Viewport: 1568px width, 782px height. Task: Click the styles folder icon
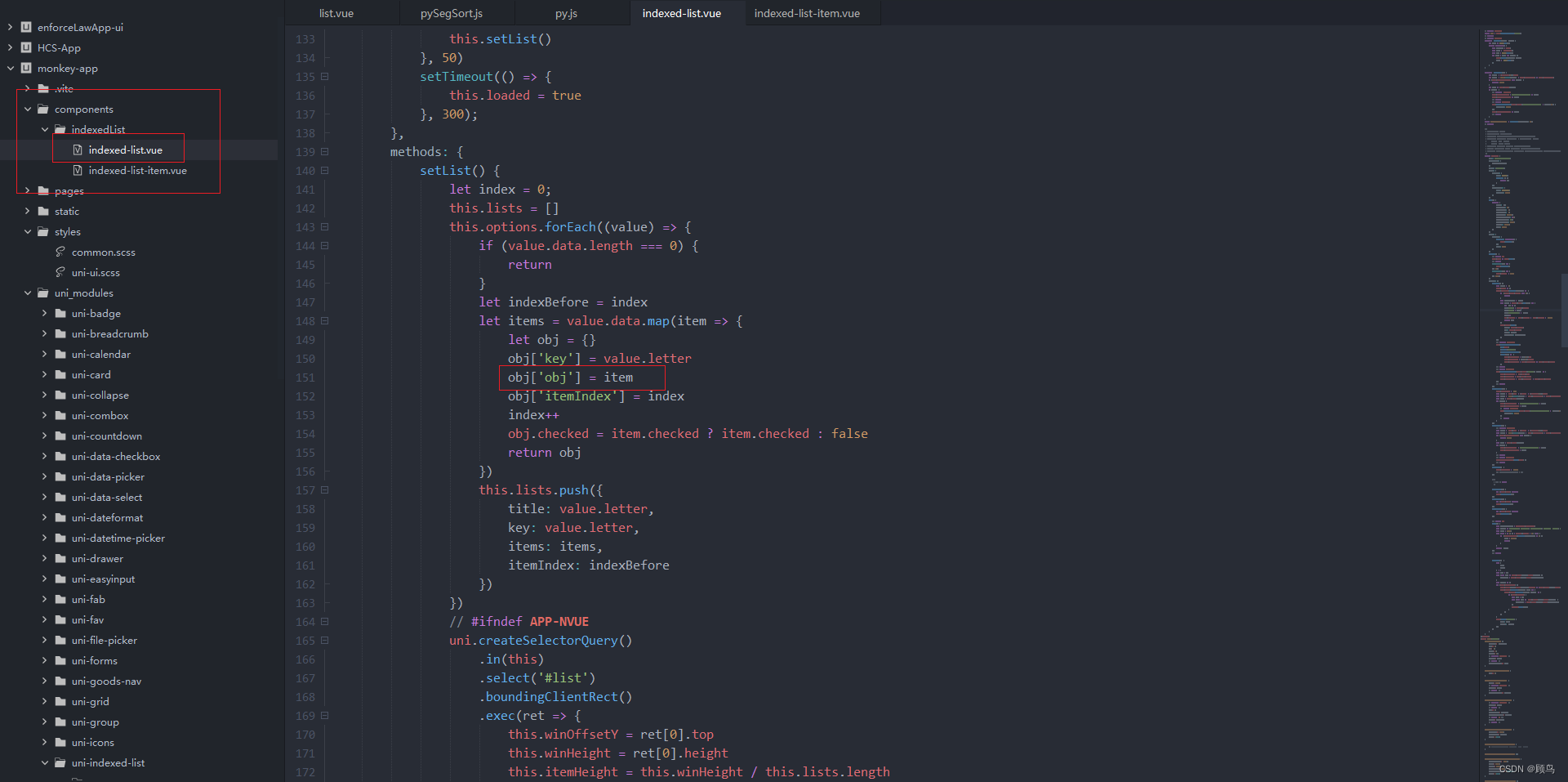pos(43,231)
